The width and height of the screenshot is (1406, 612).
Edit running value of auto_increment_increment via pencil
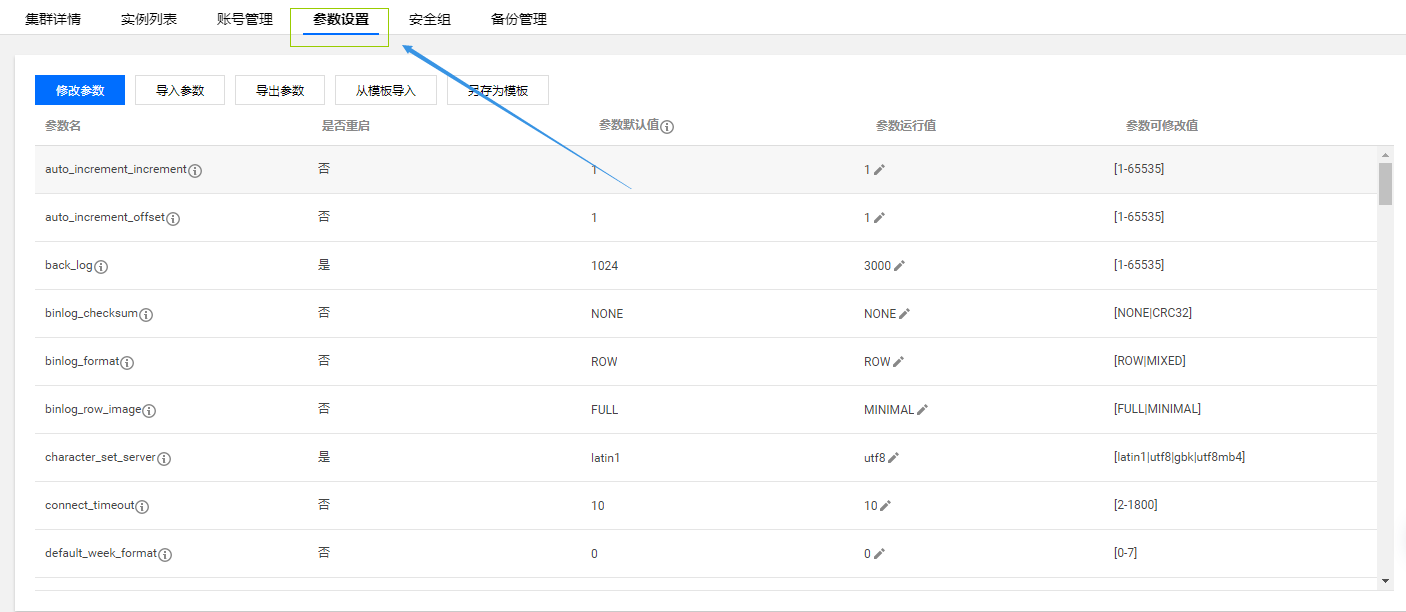point(879,170)
